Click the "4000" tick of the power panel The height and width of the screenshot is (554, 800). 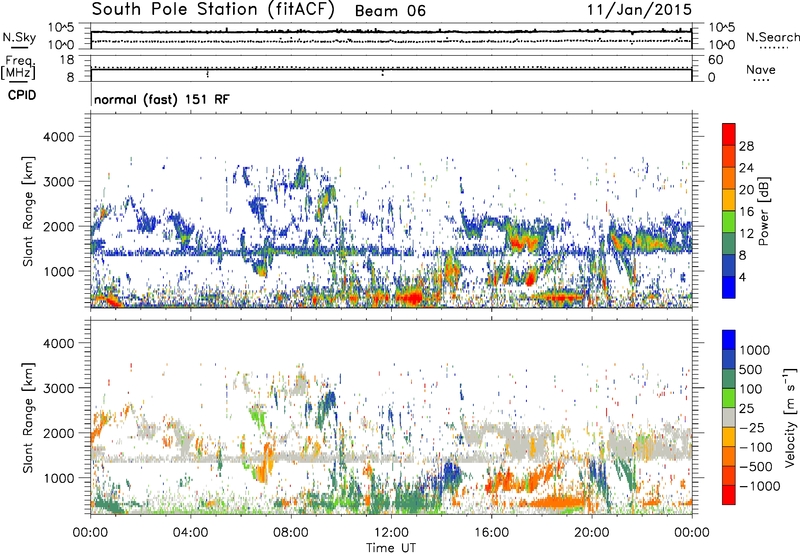58,137
